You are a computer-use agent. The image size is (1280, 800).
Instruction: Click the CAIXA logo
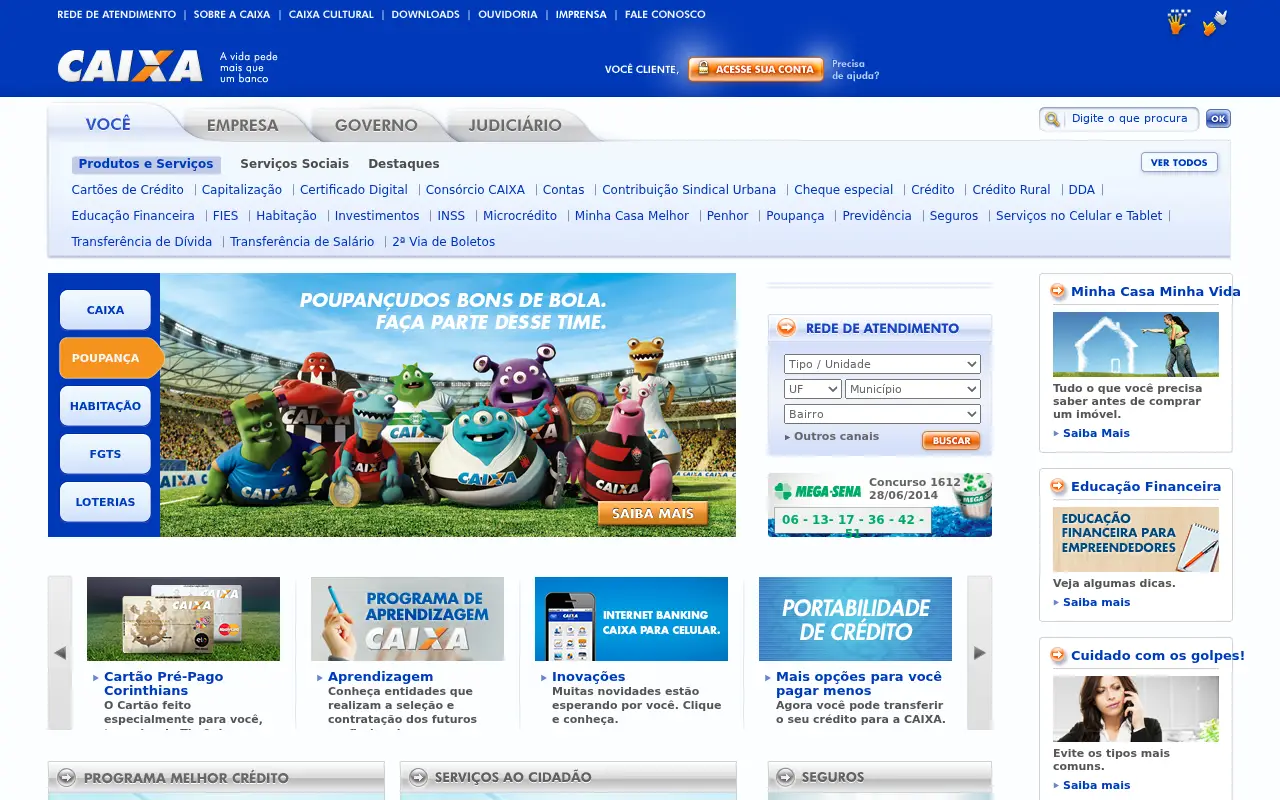[x=130, y=66]
